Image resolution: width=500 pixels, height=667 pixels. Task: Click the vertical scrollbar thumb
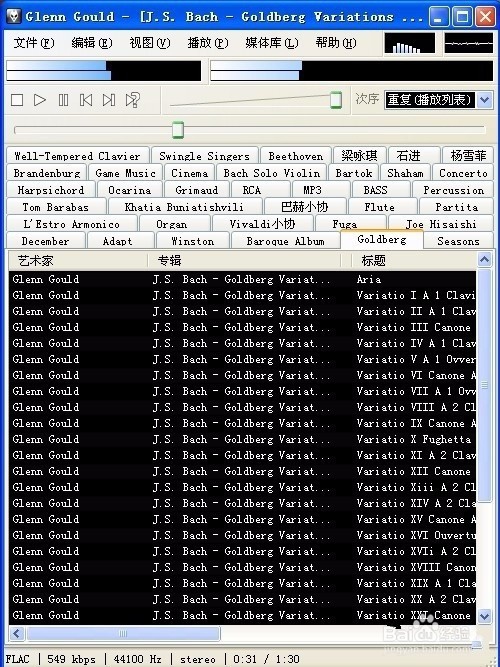(x=484, y=385)
